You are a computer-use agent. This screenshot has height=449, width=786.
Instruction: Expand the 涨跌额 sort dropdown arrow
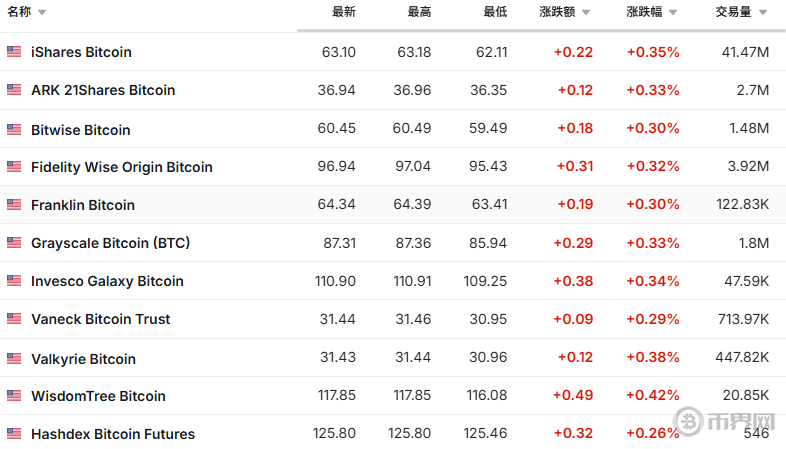pos(586,13)
